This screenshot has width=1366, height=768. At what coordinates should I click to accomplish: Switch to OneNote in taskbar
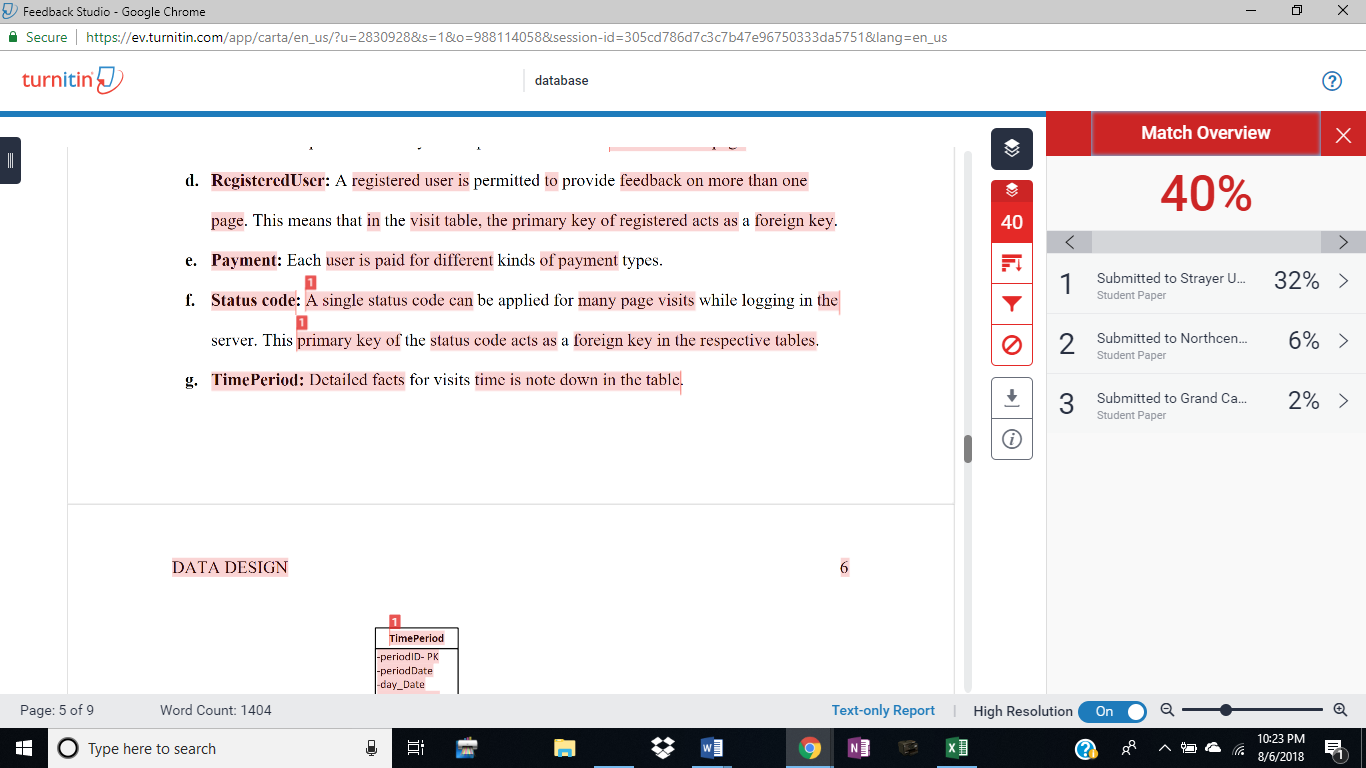[x=858, y=748]
